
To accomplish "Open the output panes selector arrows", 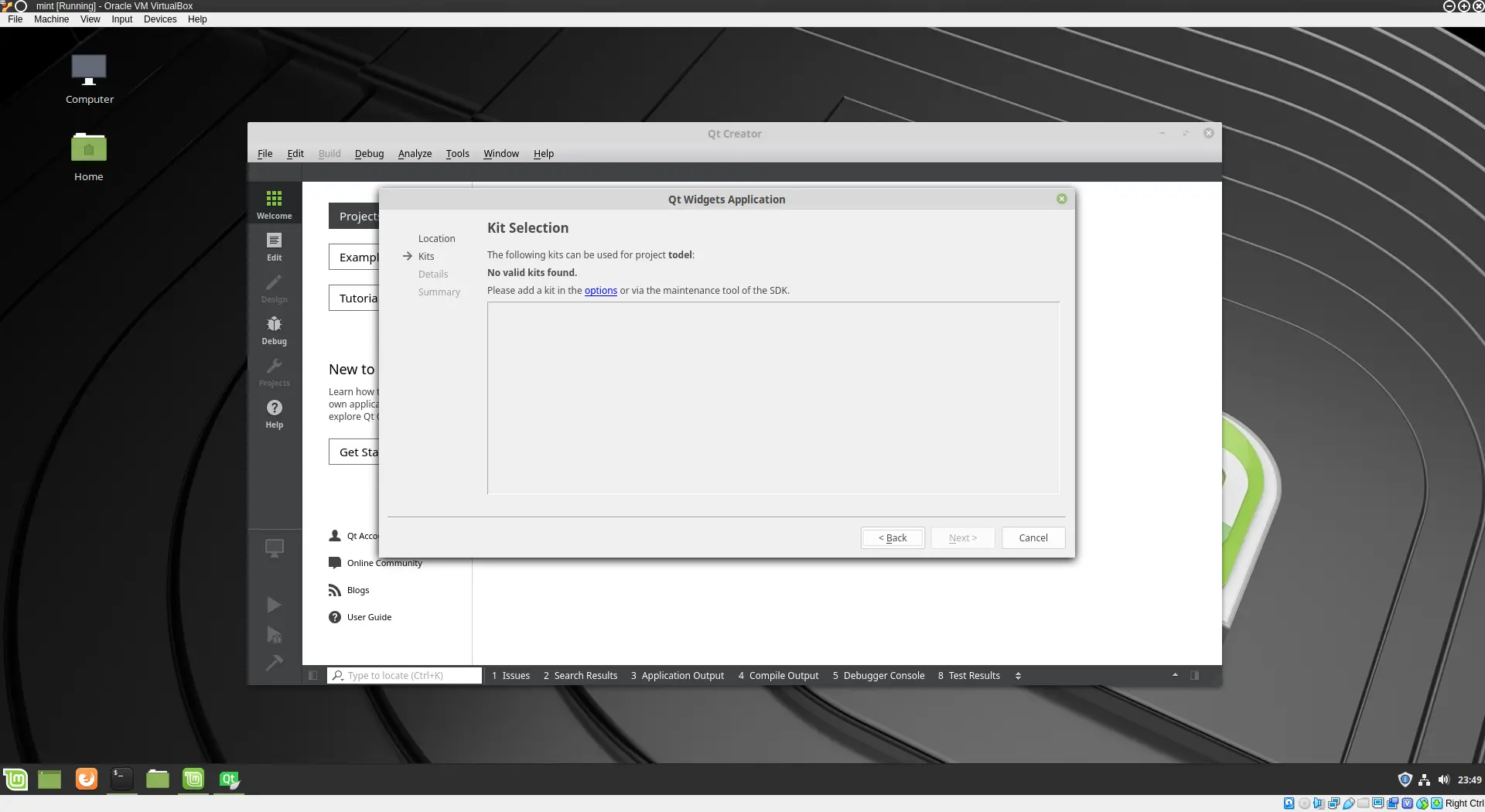I will (x=1018, y=676).
